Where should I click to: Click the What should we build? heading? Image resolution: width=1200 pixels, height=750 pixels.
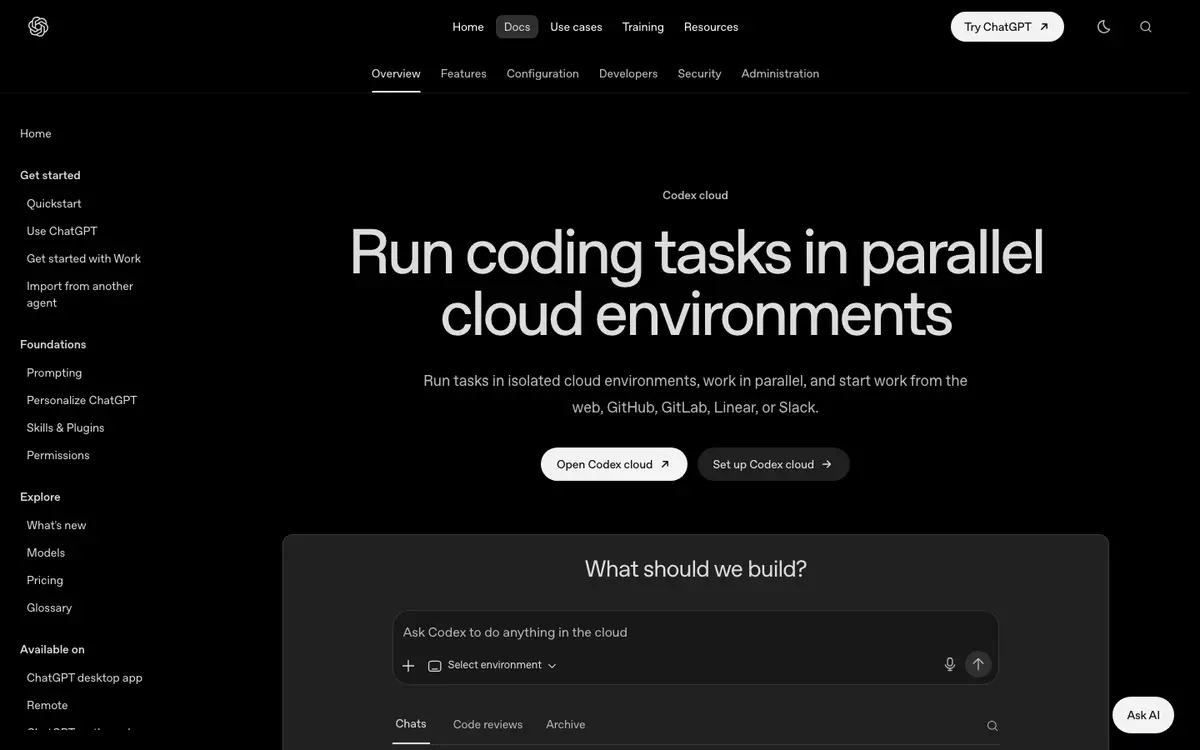point(696,569)
